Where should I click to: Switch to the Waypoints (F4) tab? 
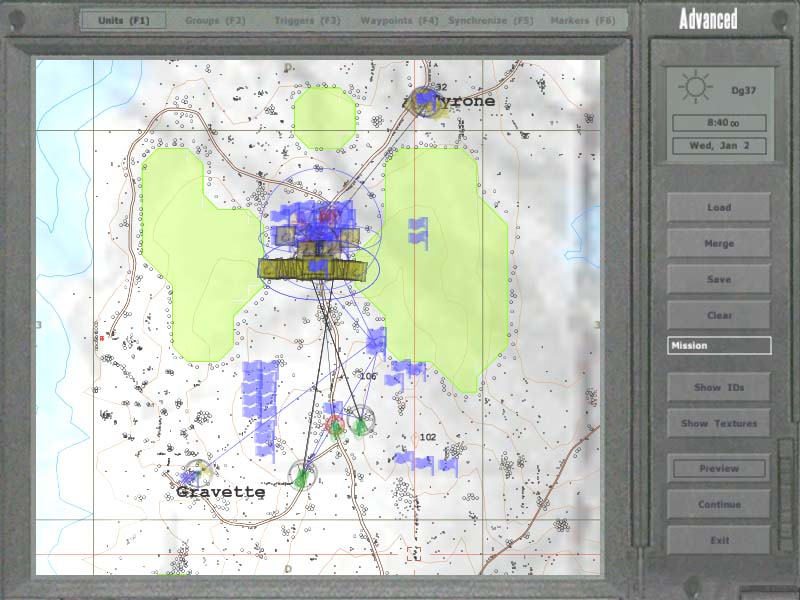pos(400,20)
